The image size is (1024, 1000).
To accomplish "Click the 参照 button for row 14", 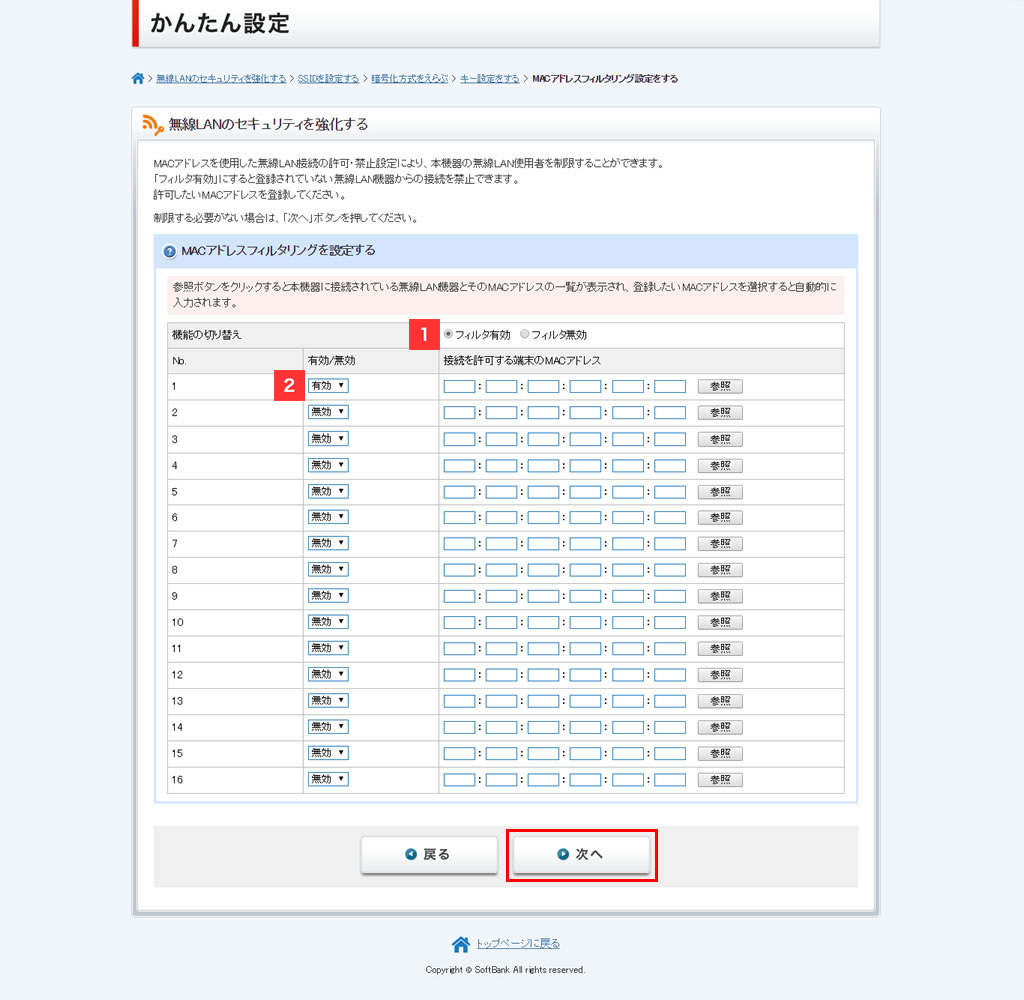I will [x=720, y=728].
